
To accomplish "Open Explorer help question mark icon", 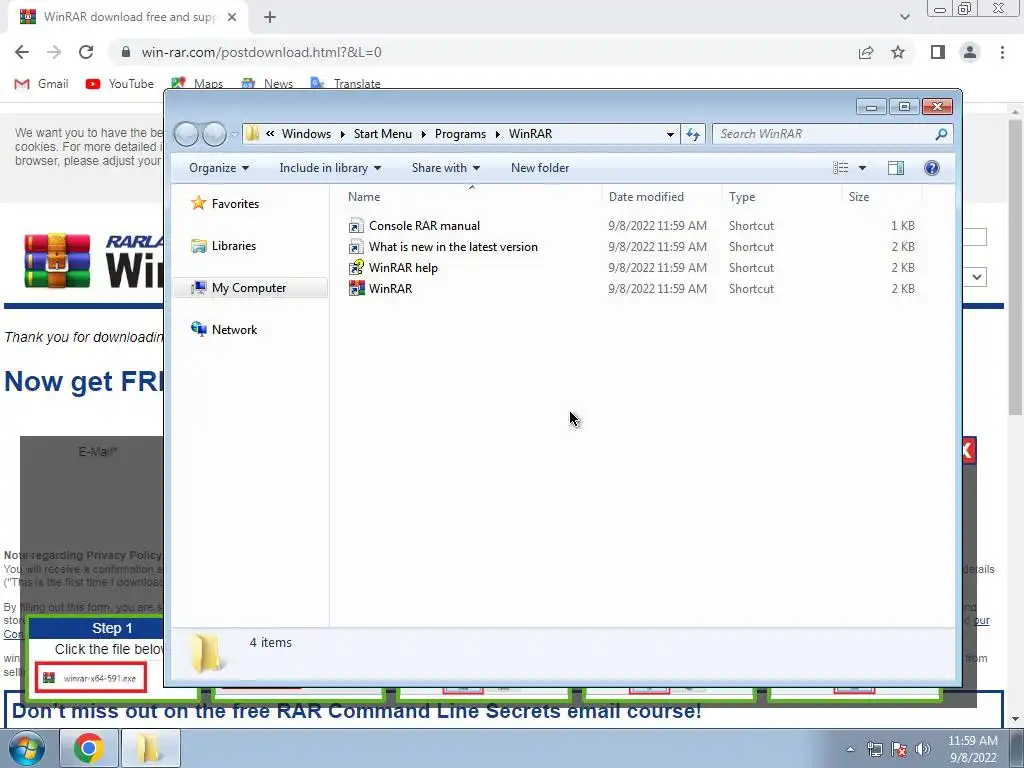I will pos(932,168).
